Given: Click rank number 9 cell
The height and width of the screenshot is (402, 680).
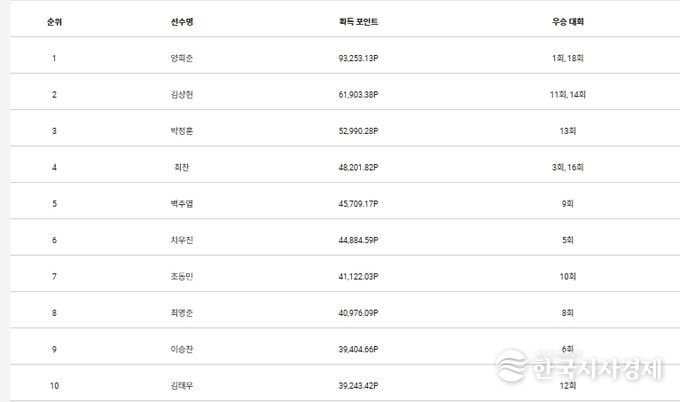Looking at the screenshot, I should tap(54, 349).
